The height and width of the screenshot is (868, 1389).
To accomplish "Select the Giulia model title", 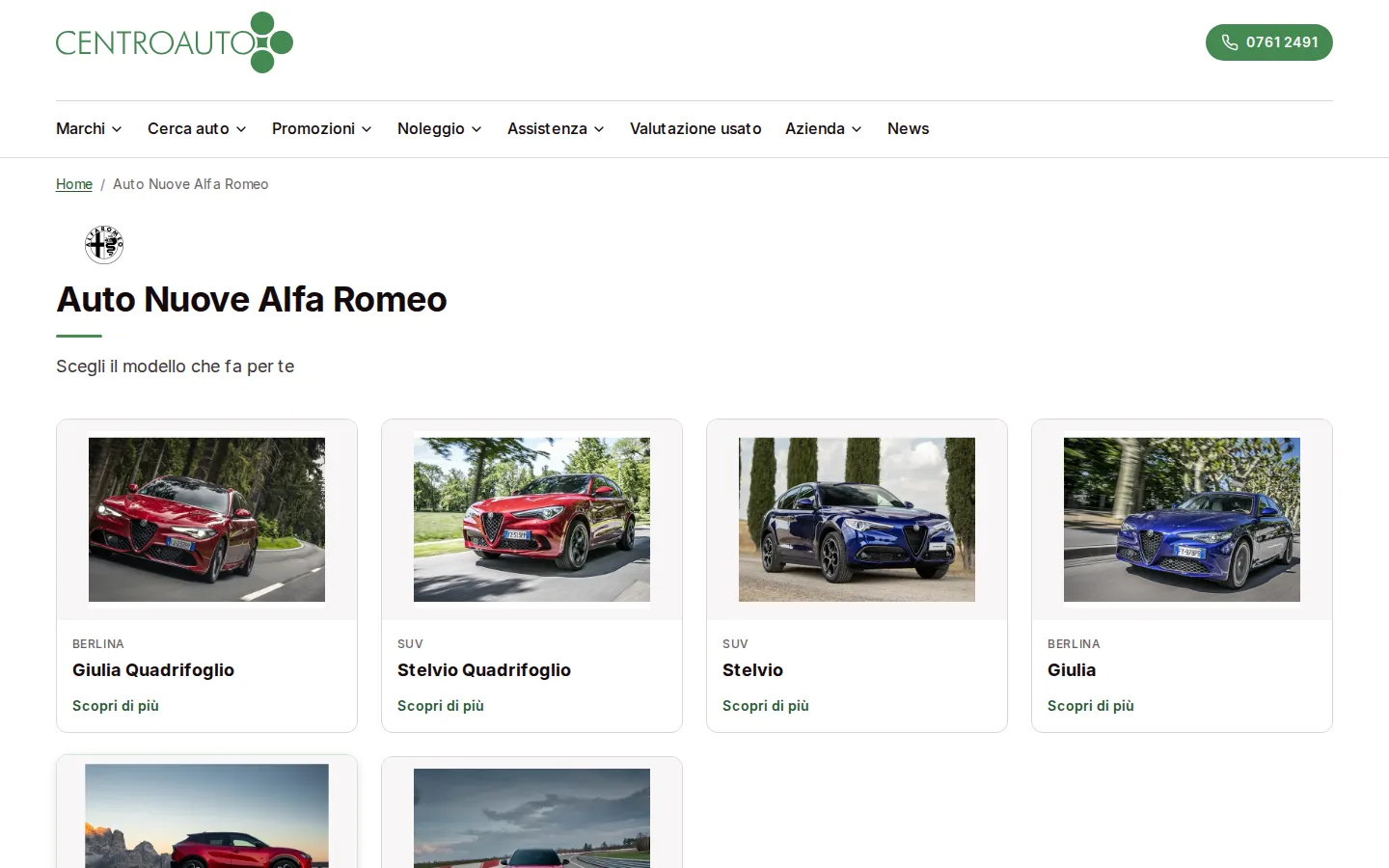I will (x=1072, y=670).
